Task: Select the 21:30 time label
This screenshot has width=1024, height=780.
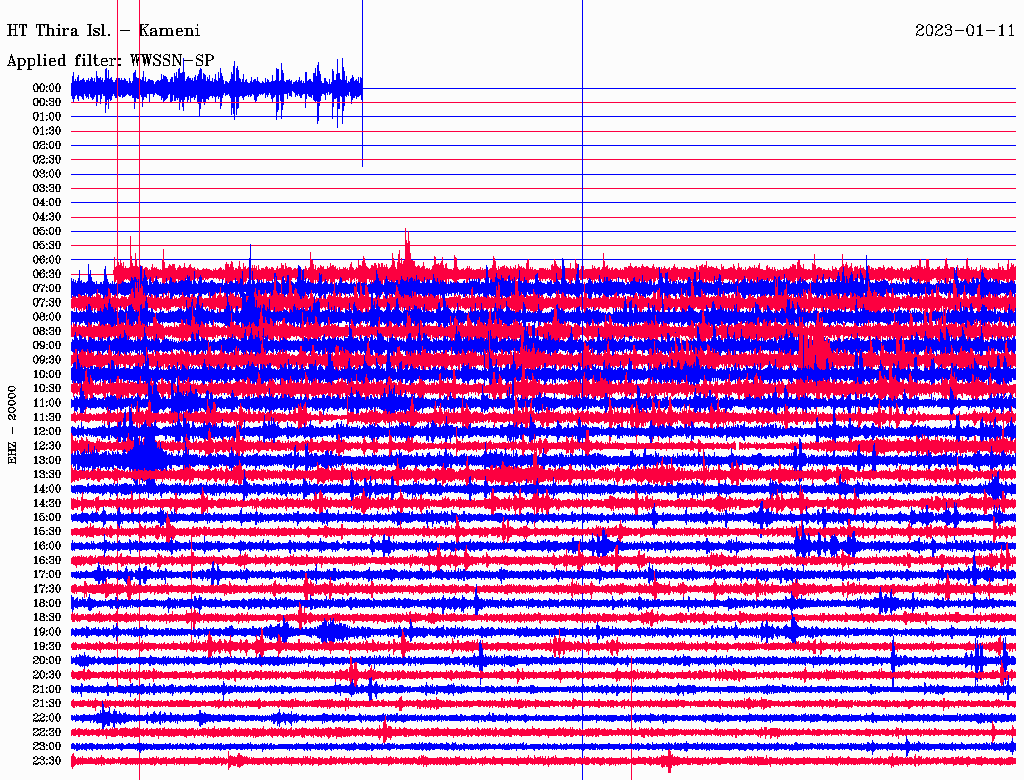Action: click(x=47, y=704)
